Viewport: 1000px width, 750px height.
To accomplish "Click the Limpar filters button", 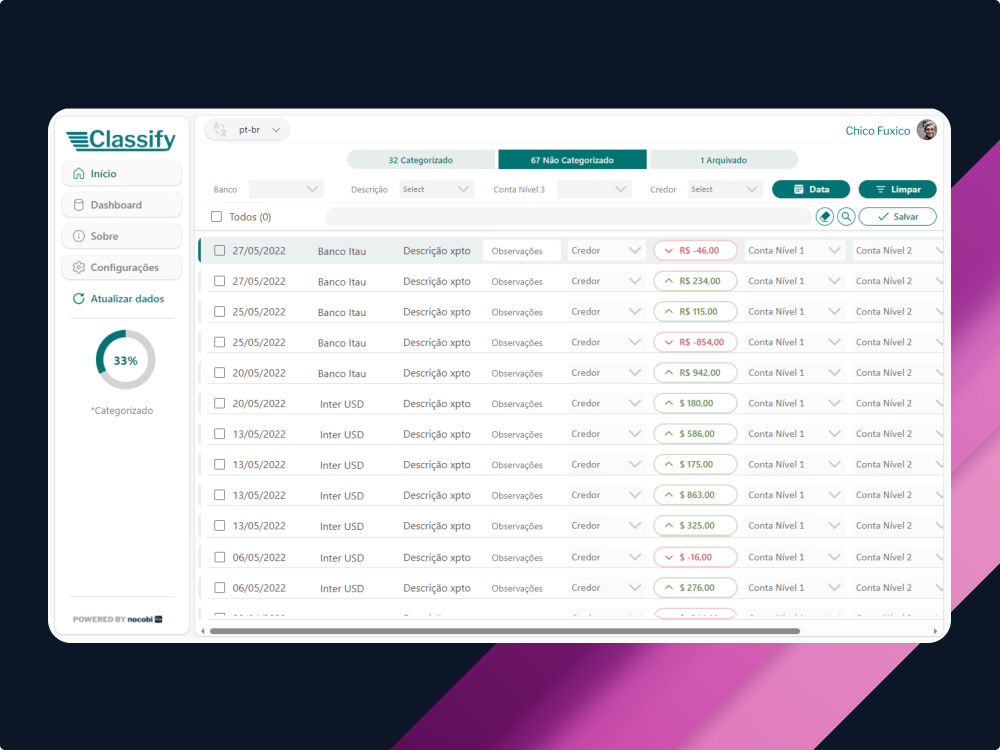I will point(897,189).
